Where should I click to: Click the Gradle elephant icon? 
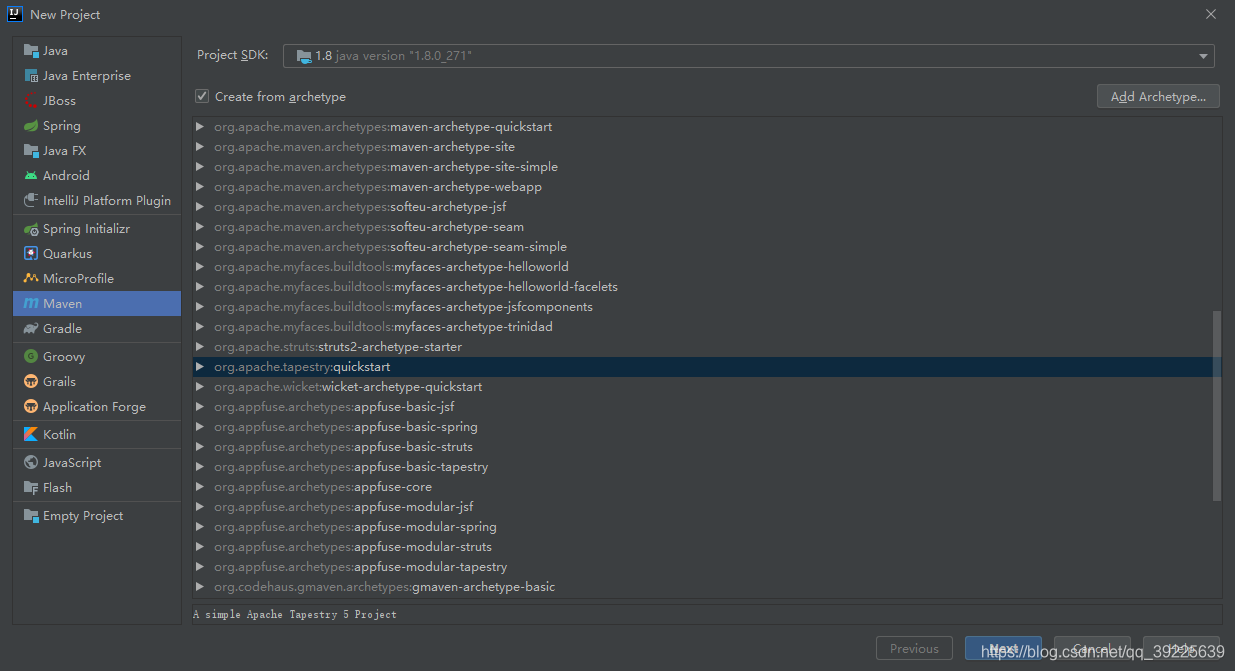(x=31, y=329)
